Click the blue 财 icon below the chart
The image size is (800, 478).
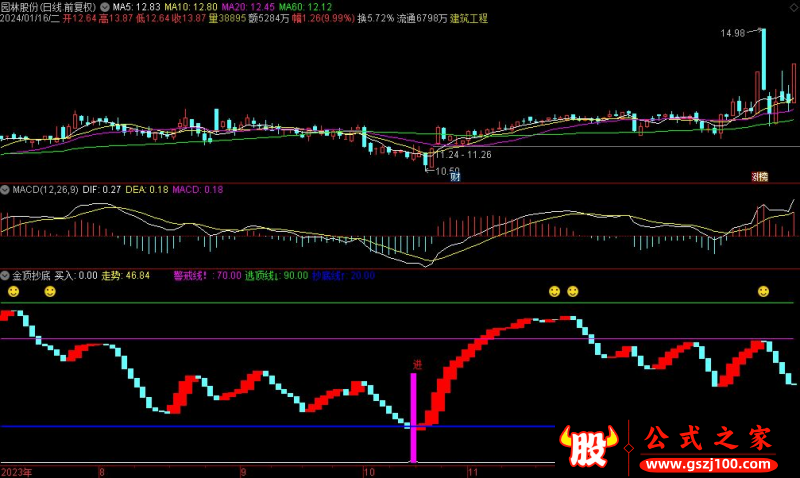[455, 177]
